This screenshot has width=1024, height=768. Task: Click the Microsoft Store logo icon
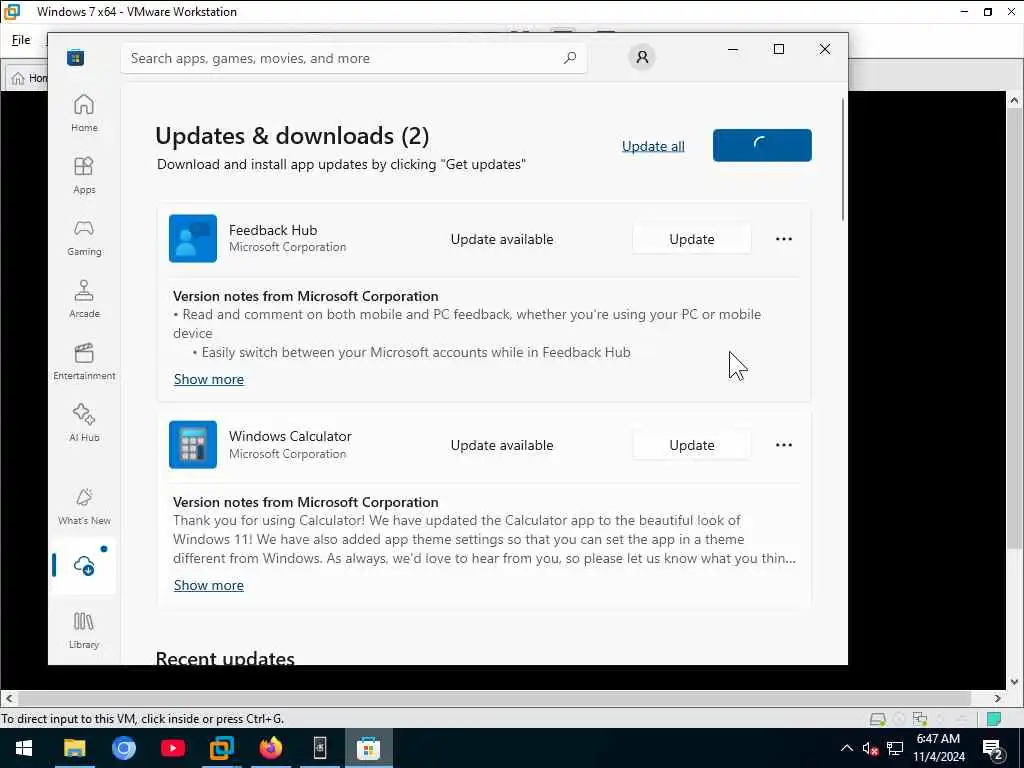[x=75, y=57]
